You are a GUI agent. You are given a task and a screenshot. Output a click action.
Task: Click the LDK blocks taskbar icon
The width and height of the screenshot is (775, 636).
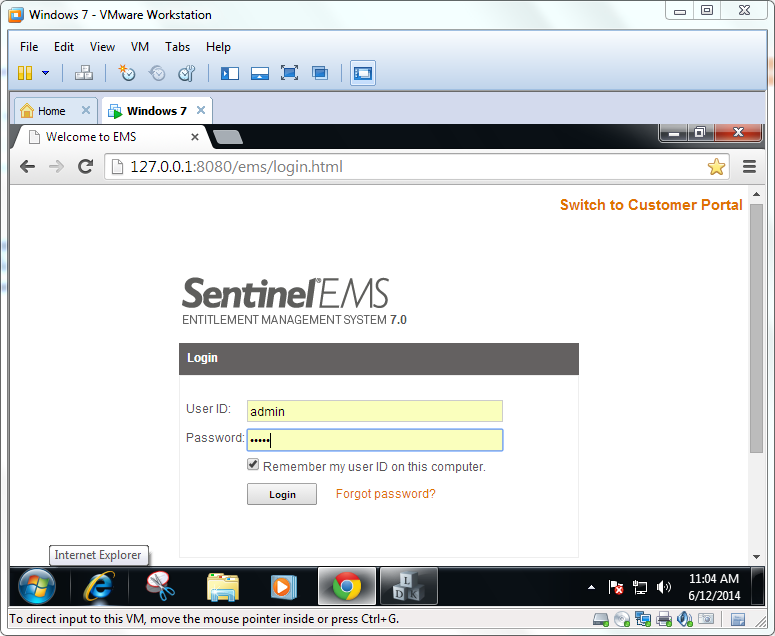click(x=409, y=586)
